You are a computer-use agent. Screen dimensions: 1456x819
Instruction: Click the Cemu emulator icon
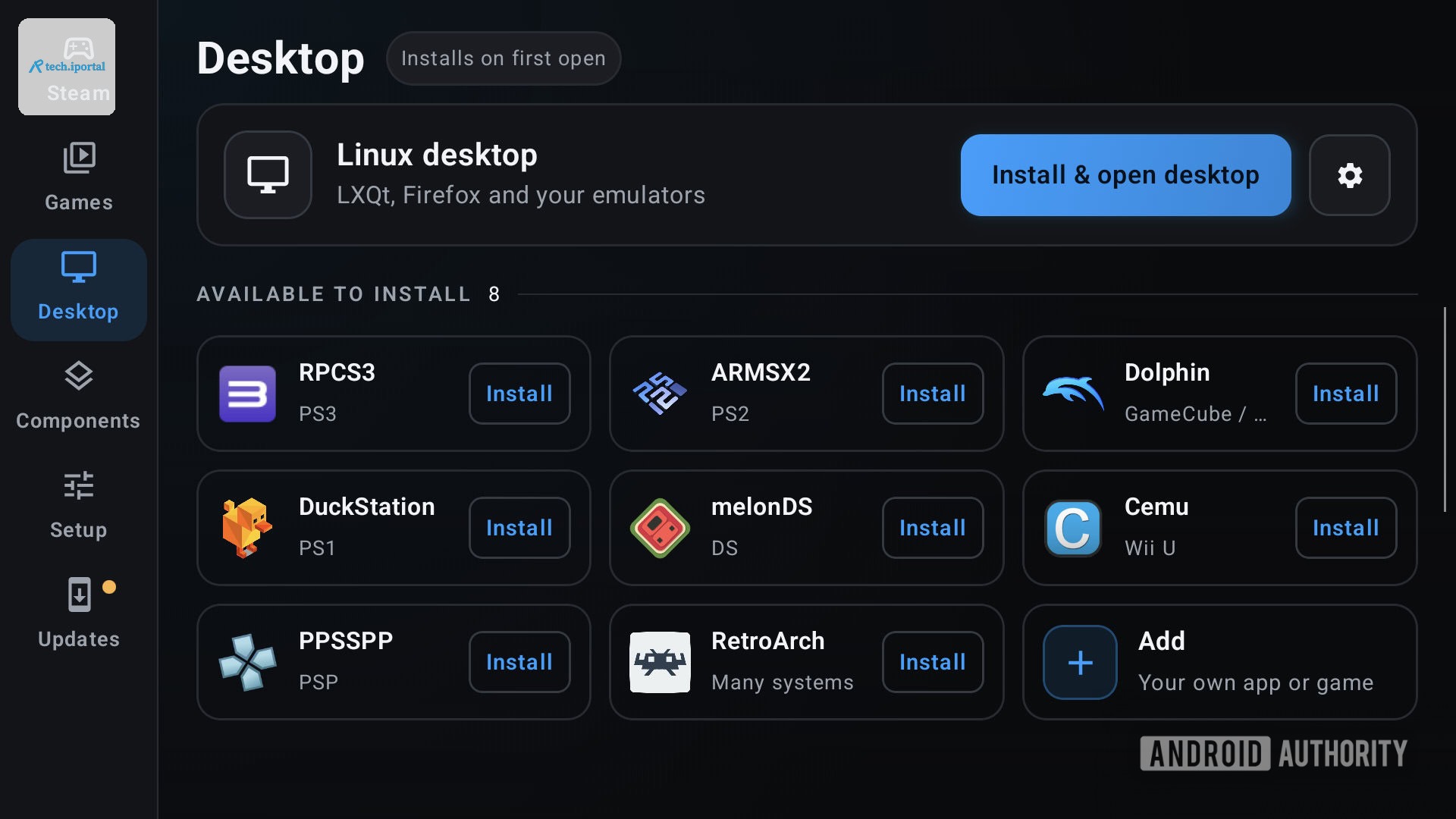[1073, 528]
